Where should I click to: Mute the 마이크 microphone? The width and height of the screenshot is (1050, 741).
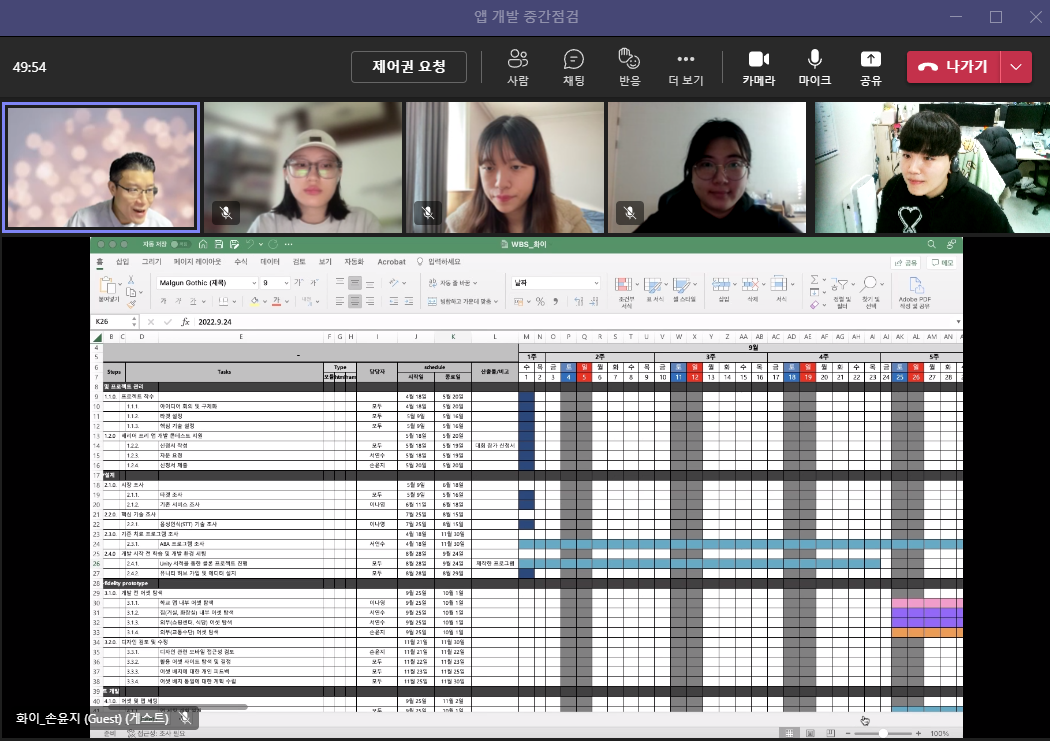coord(814,67)
